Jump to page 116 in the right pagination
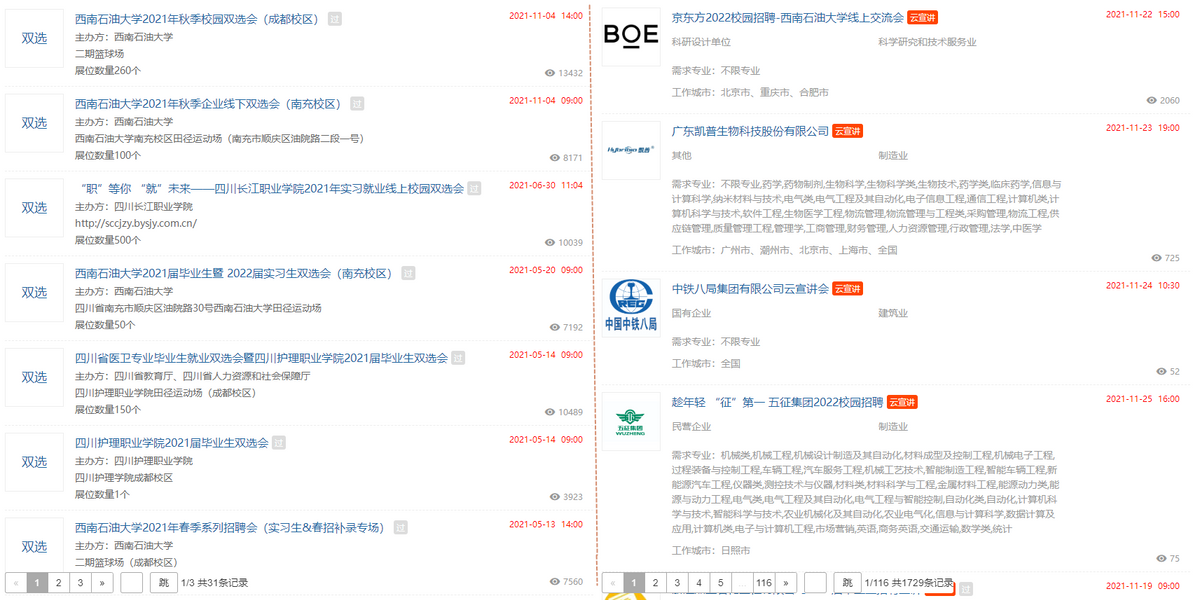 coord(764,582)
